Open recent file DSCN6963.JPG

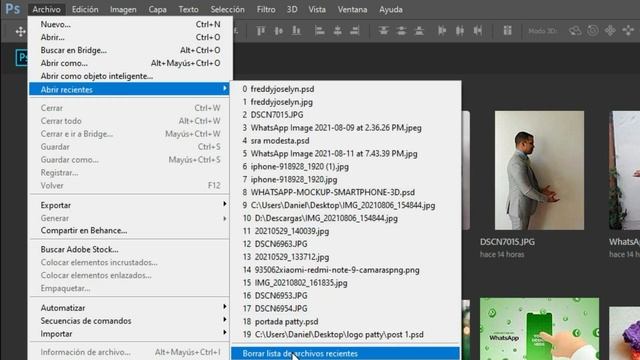[345, 244]
